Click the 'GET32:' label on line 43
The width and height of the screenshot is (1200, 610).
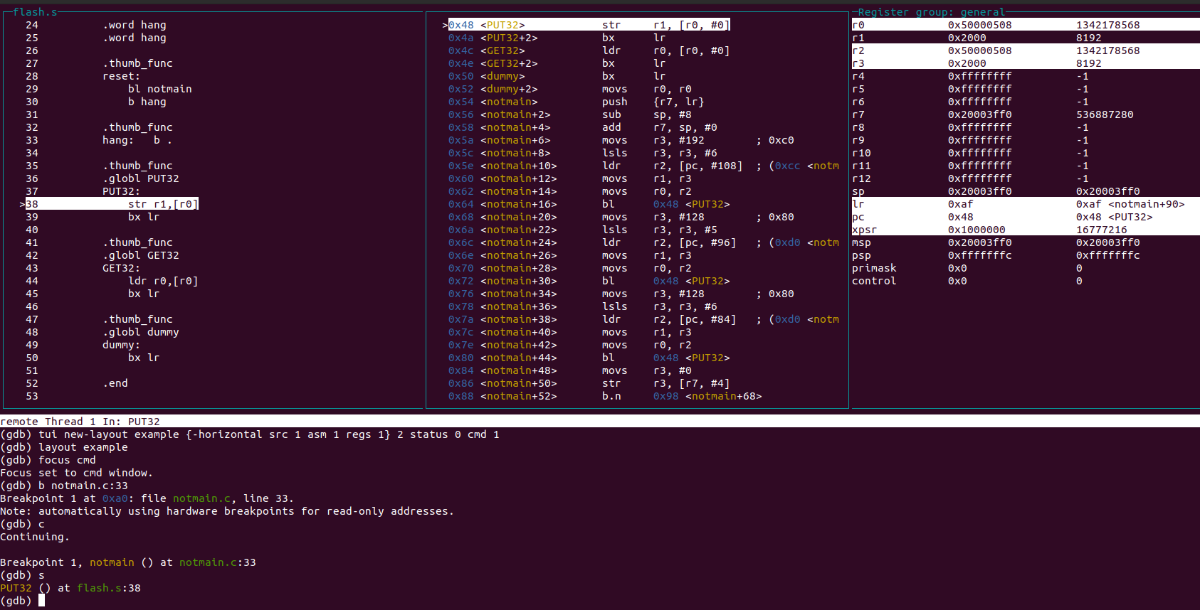121,268
